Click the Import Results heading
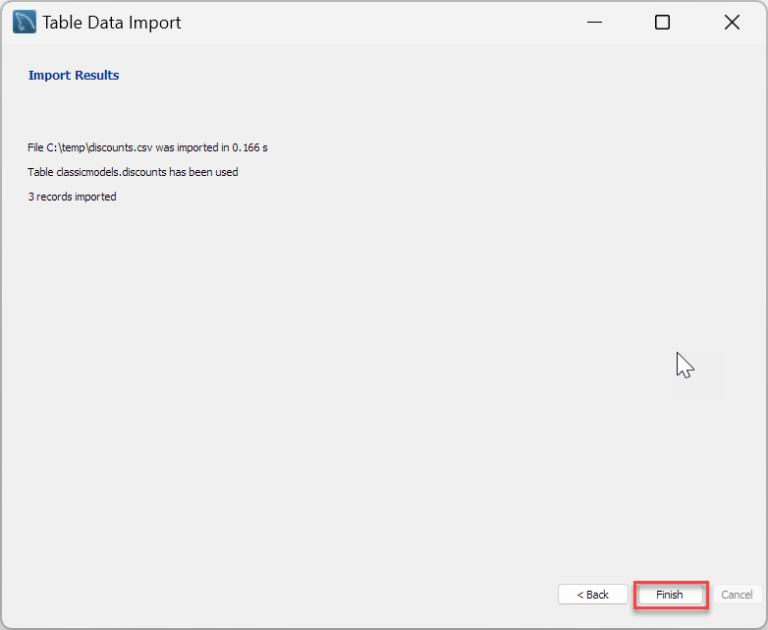 pyautogui.click(x=73, y=75)
